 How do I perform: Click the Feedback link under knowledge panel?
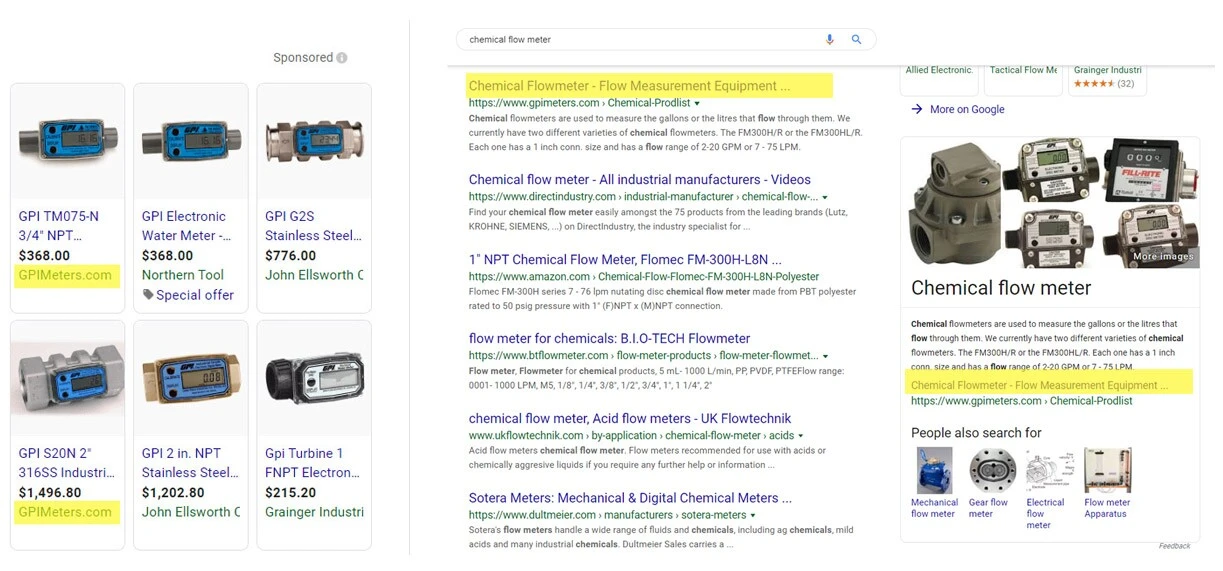pos(1174,546)
